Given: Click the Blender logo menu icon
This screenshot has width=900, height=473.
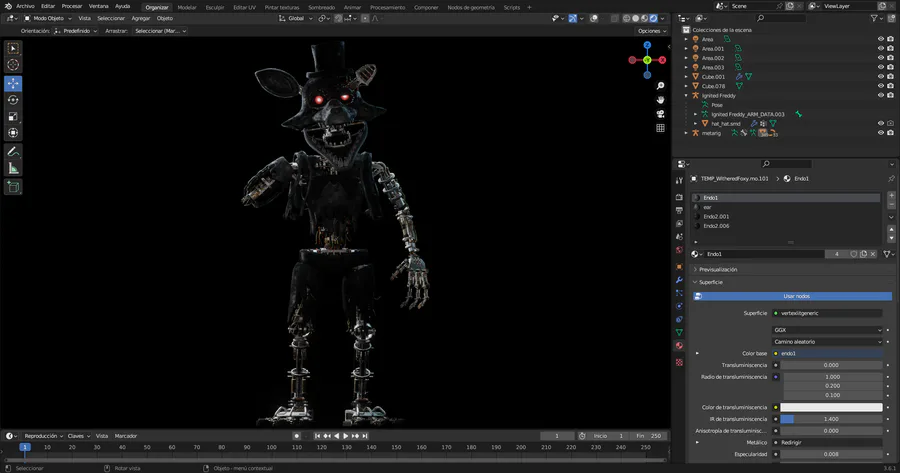Looking at the screenshot, I should click(7, 6).
